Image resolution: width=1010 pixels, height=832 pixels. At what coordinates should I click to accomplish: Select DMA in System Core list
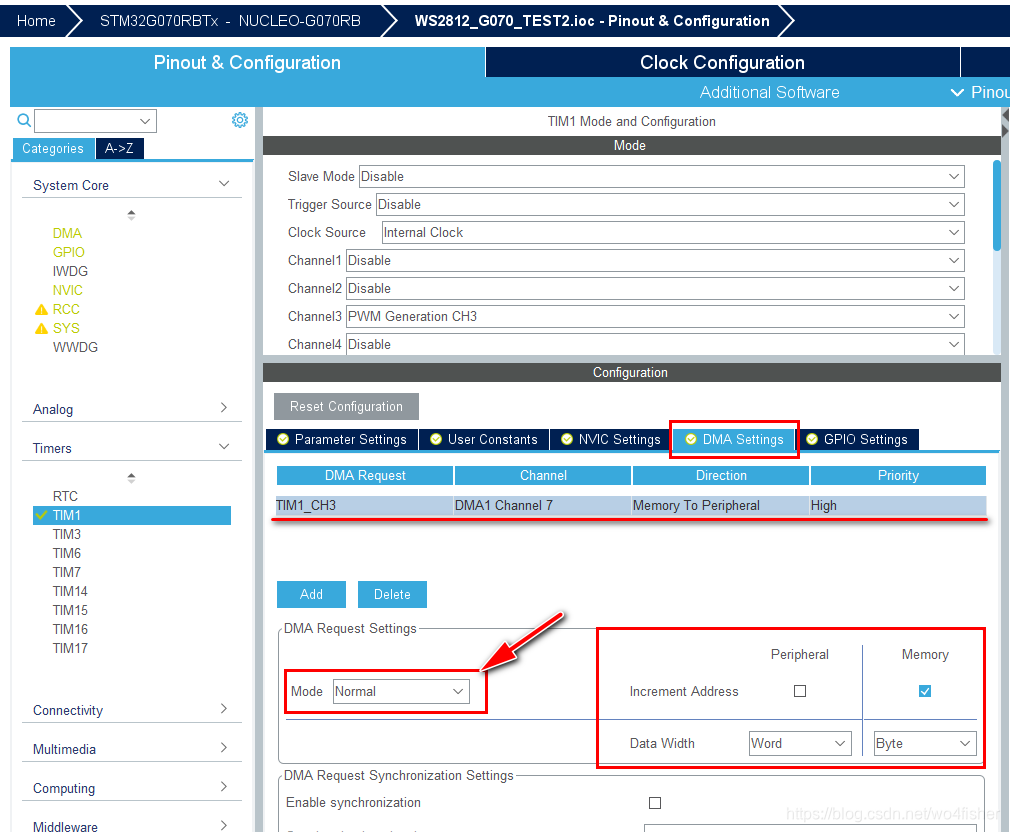[x=67, y=234]
